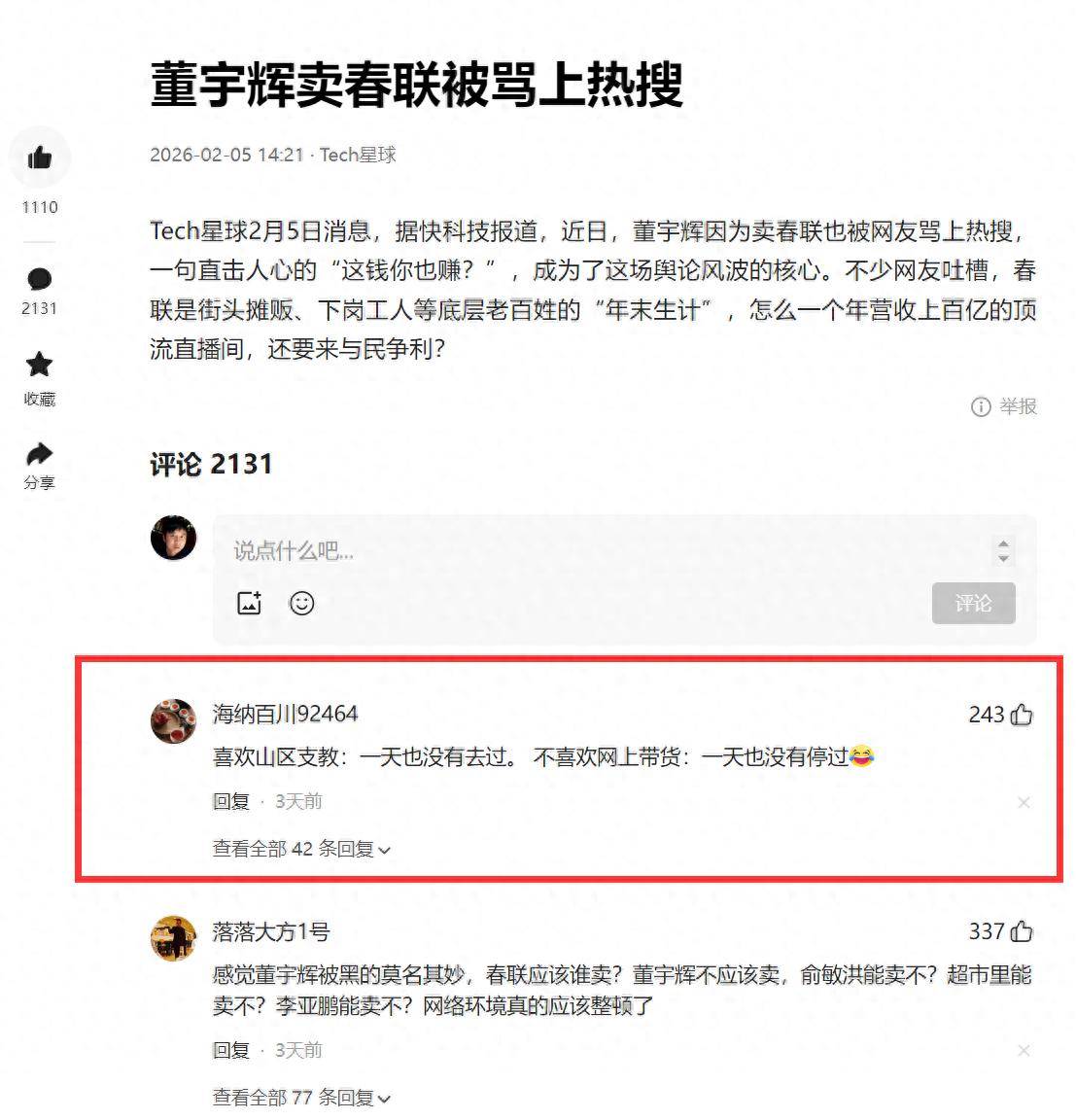Submit the comment with the 评论 button
Screen dimensions: 1076x1120
973,603
